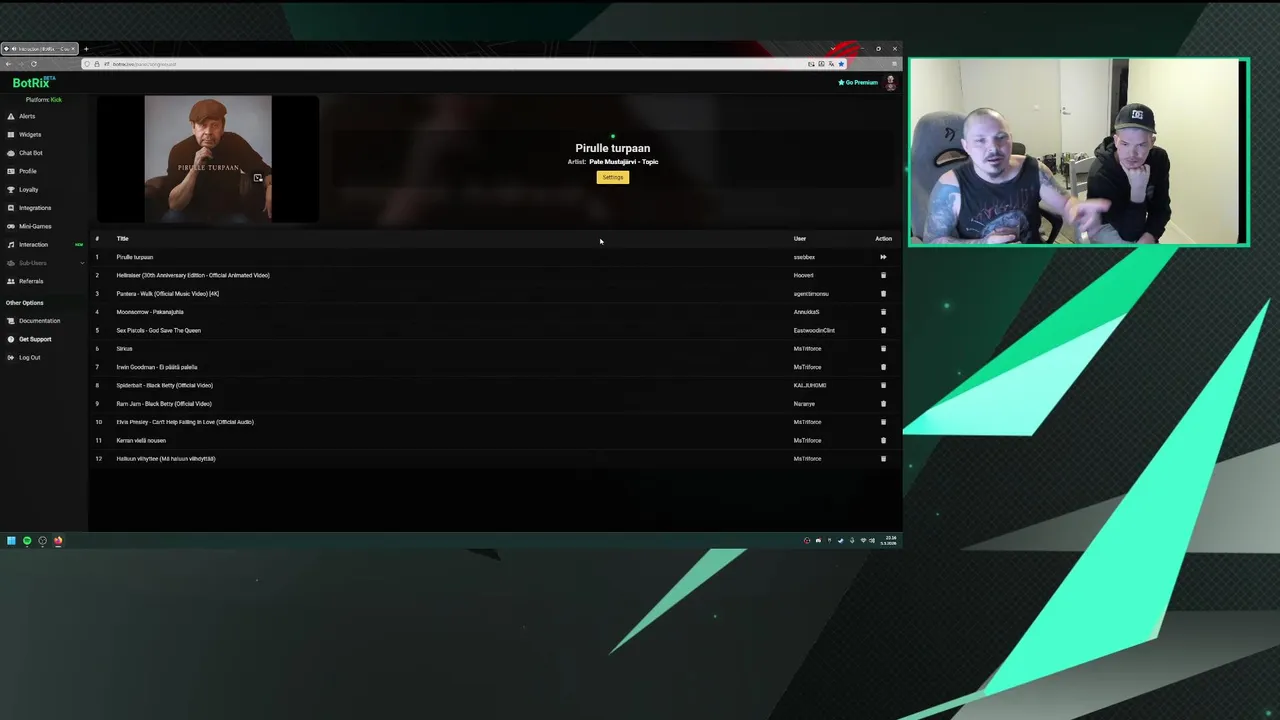Open the Loyalty section
1280x720 pixels.
(29, 189)
